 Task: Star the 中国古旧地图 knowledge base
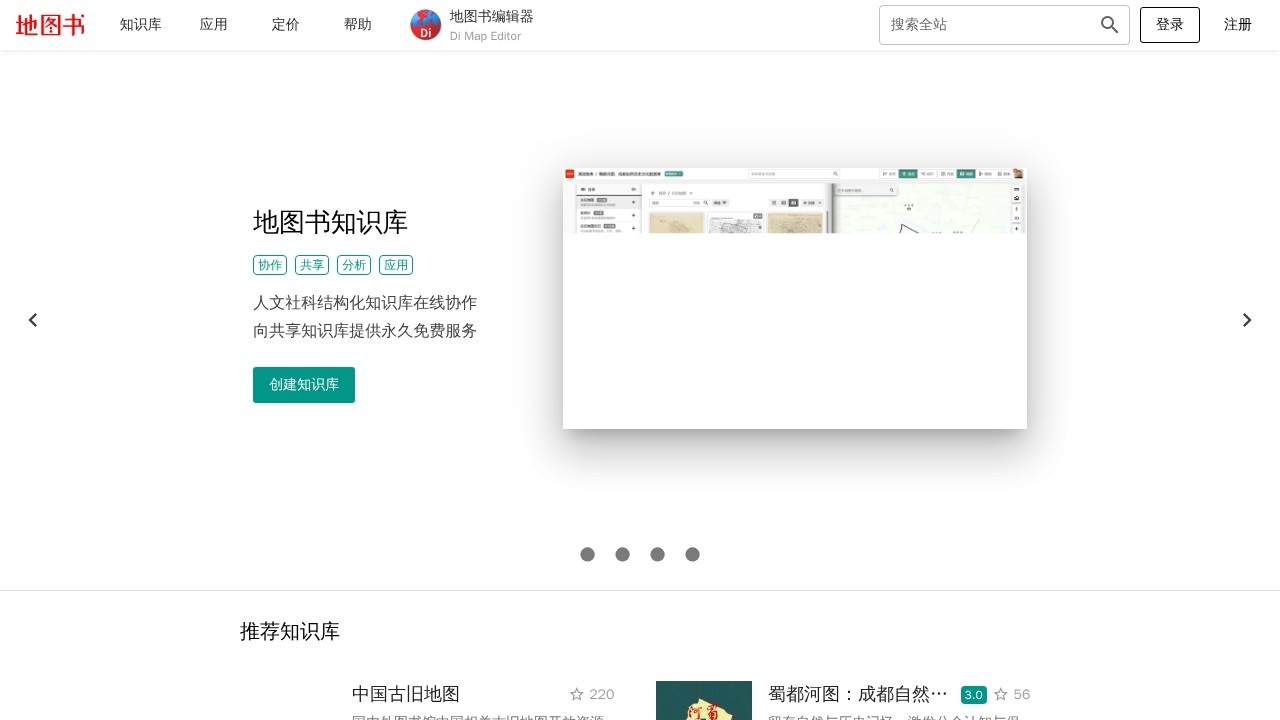coord(577,694)
